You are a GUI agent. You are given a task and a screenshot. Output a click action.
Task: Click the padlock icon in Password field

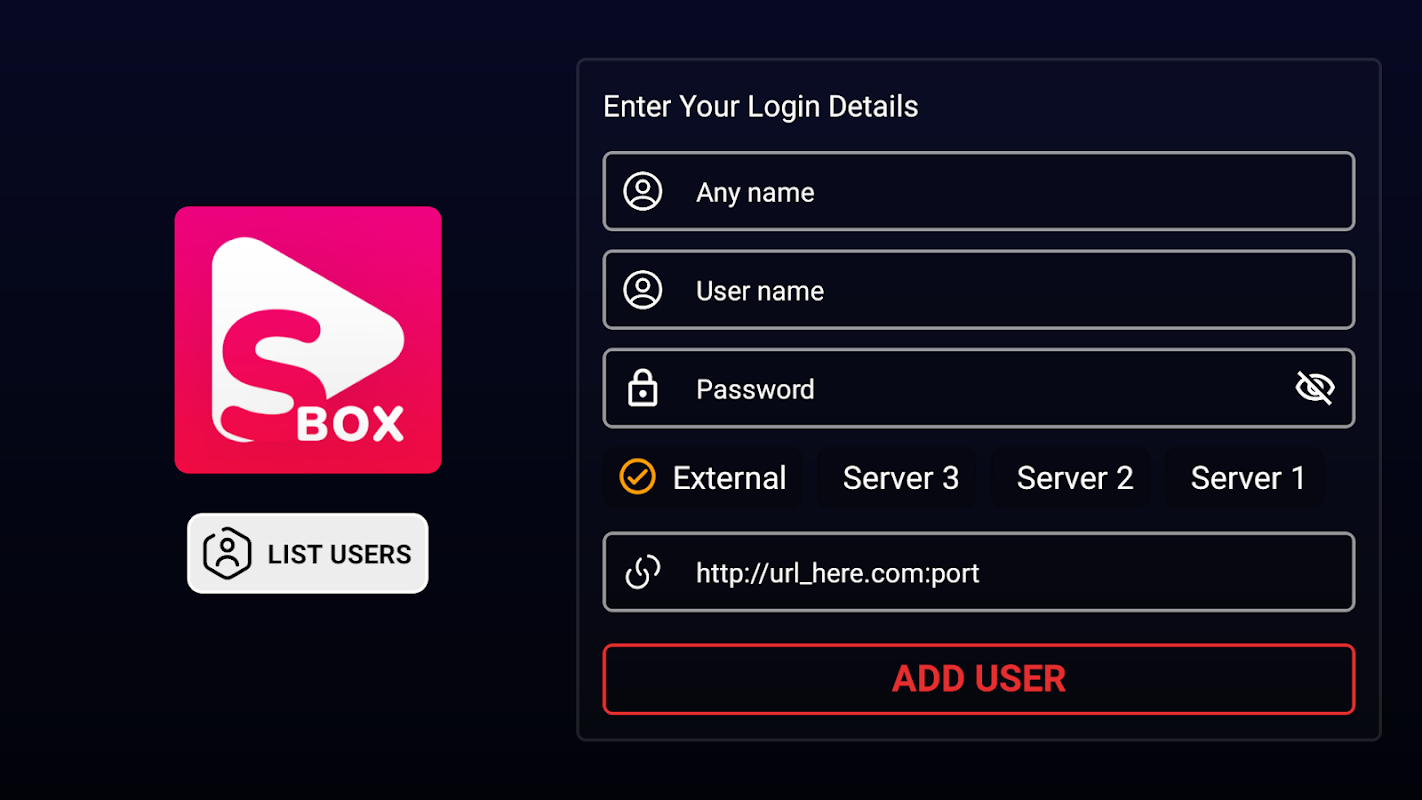pos(642,388)
